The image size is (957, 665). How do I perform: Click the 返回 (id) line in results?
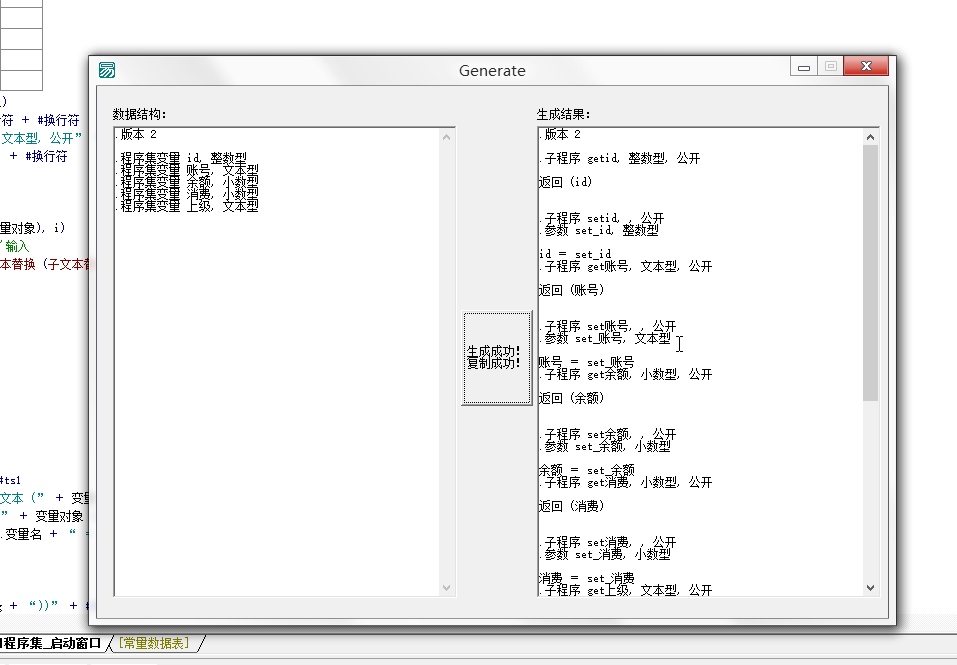pyautogui.click(x=566, y=183)
